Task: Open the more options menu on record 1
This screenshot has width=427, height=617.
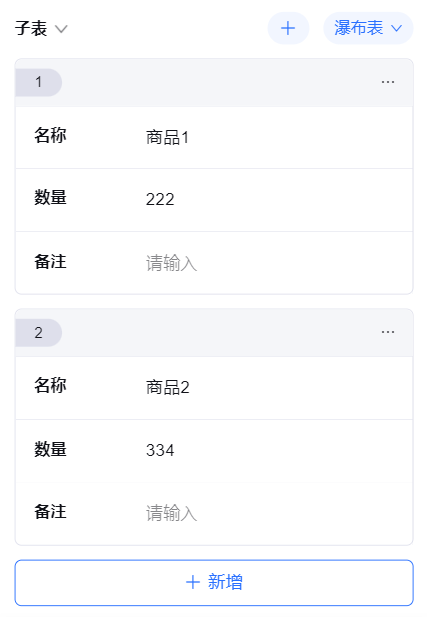Action: tap(388, 82)
